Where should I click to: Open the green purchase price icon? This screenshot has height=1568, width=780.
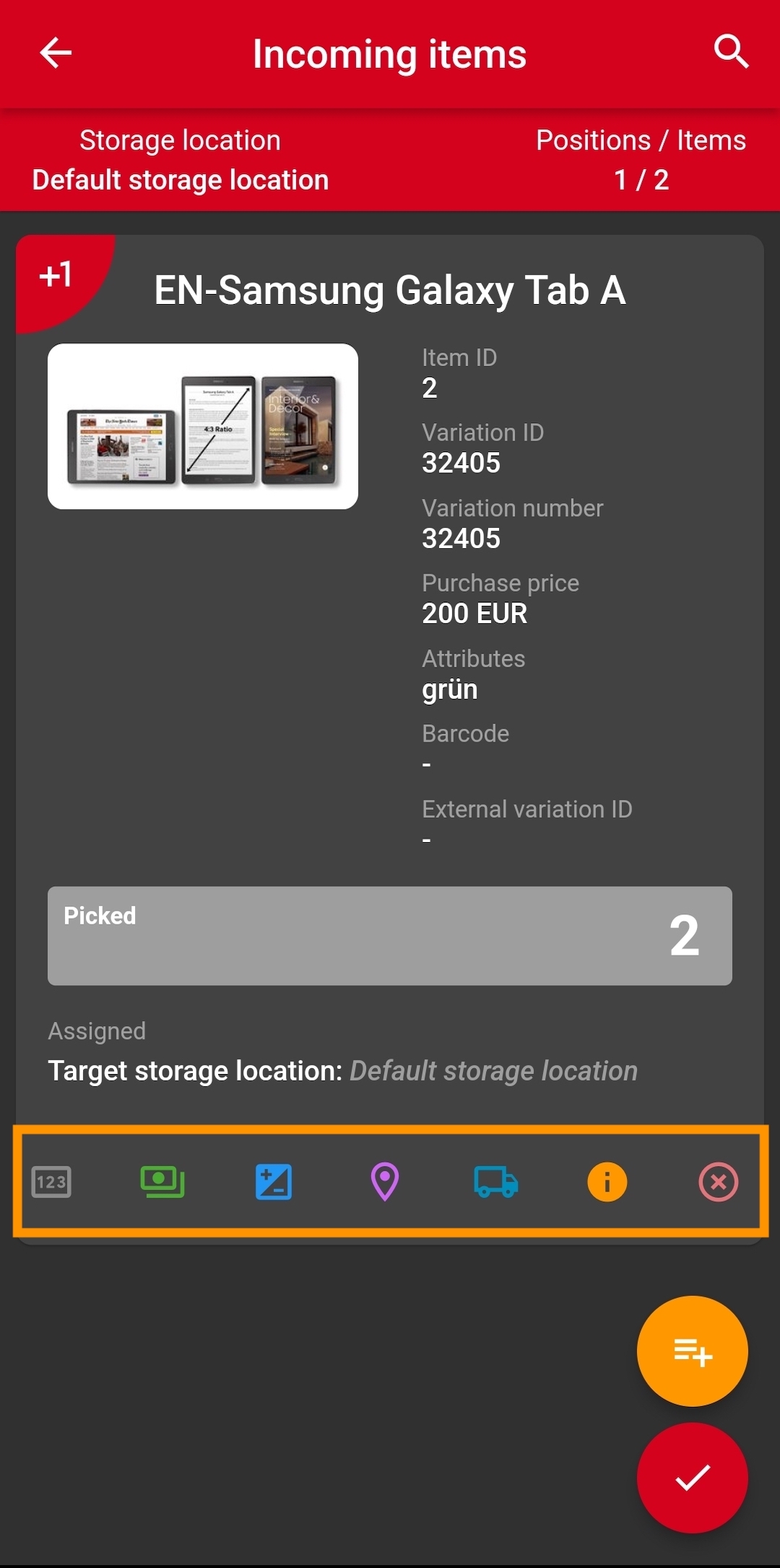coord(162,1182)
